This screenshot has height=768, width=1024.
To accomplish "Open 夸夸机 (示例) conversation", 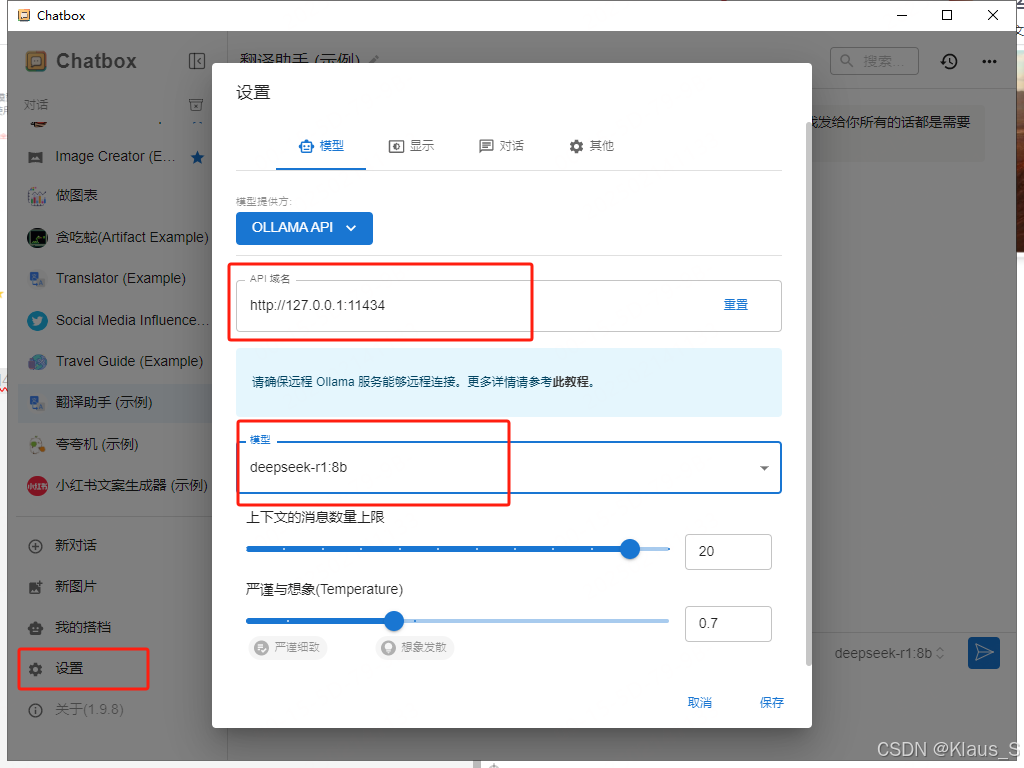I will [x=114, y=444].
